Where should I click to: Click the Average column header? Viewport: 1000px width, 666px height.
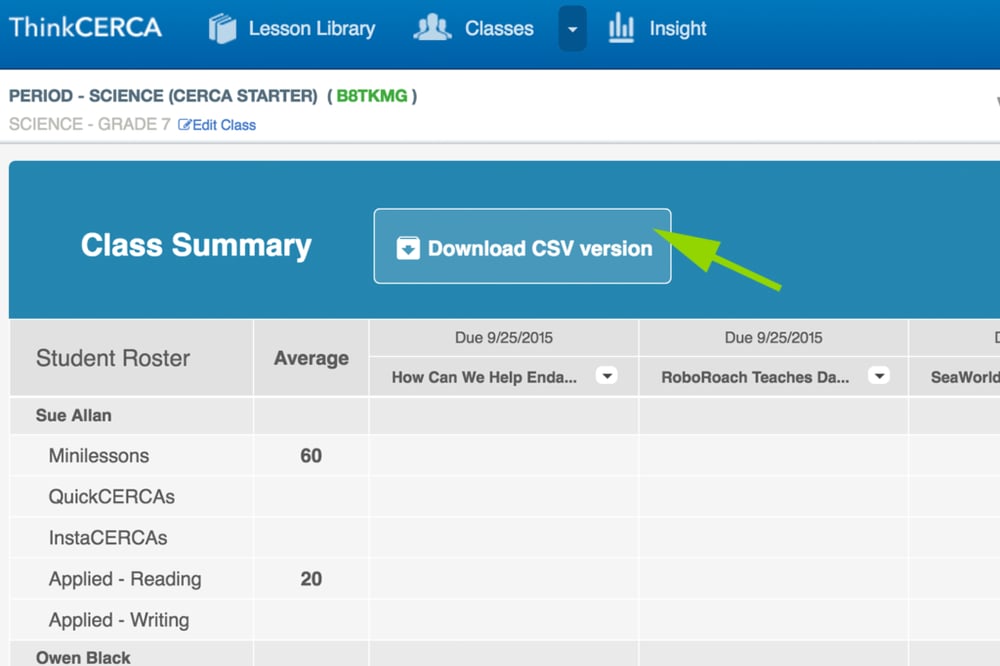[311, 358]
